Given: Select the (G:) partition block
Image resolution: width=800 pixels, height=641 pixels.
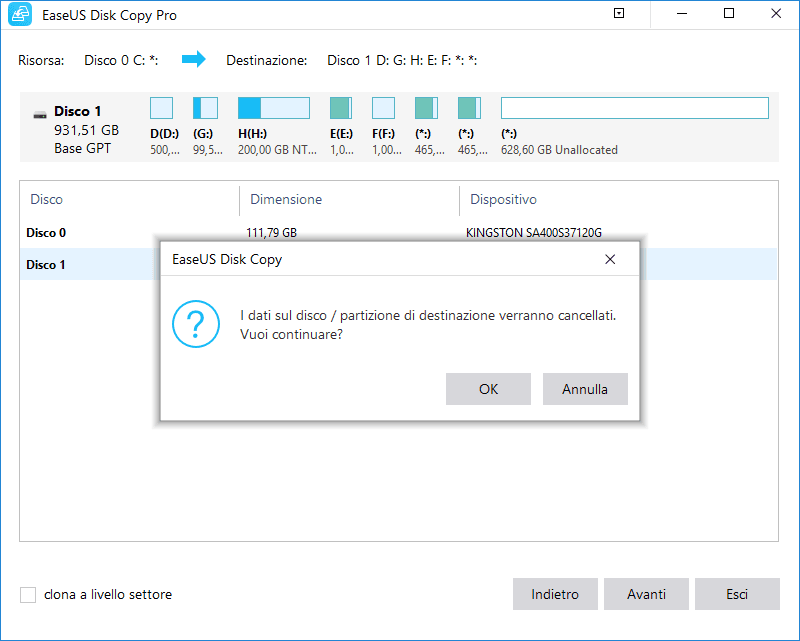Looking at the screenshot, I should point(205,108).
